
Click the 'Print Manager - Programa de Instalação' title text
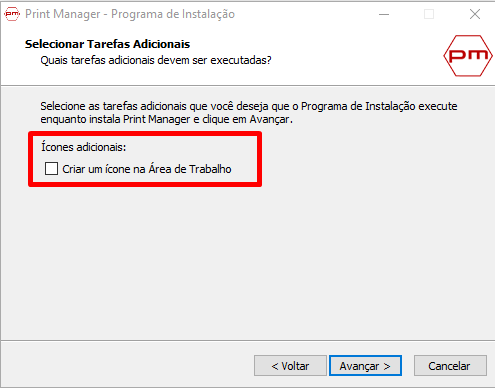coord(130,14)
